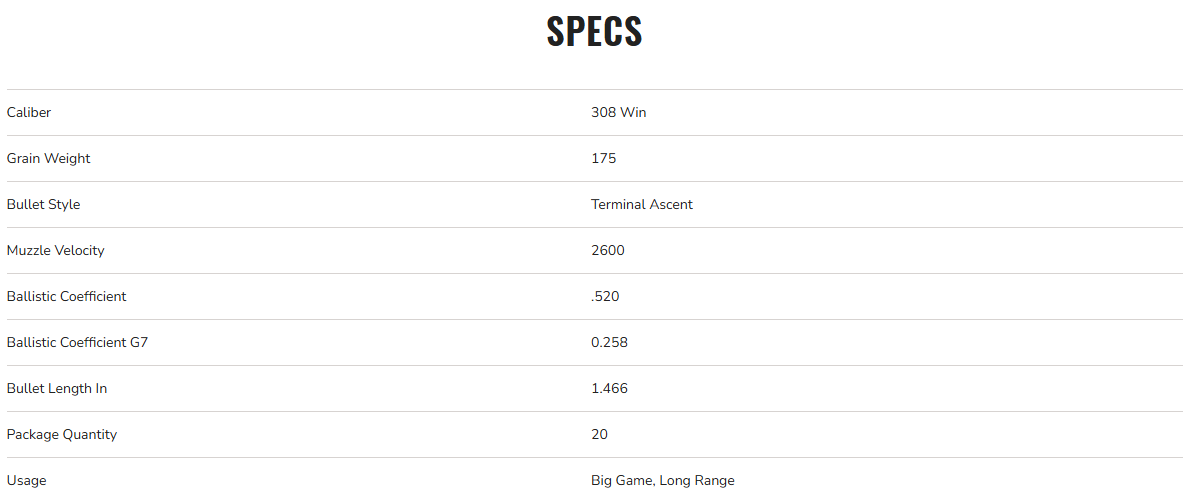Select the Terminal Ascent value

point(641,204)
